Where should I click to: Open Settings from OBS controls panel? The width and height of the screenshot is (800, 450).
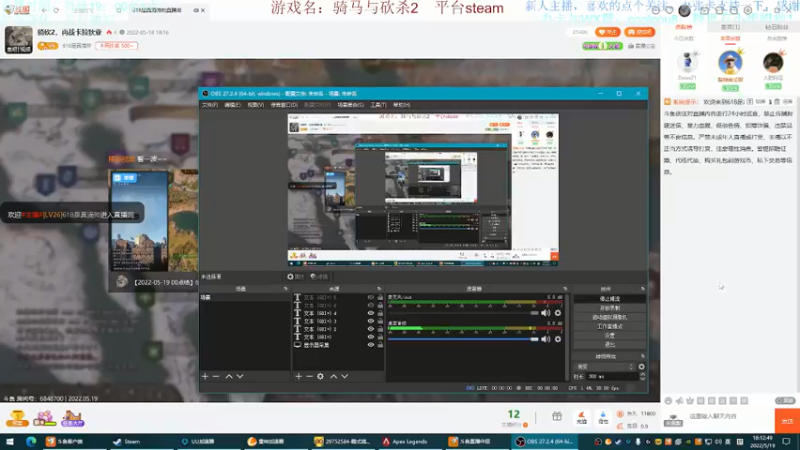click(x=610, y=336)
